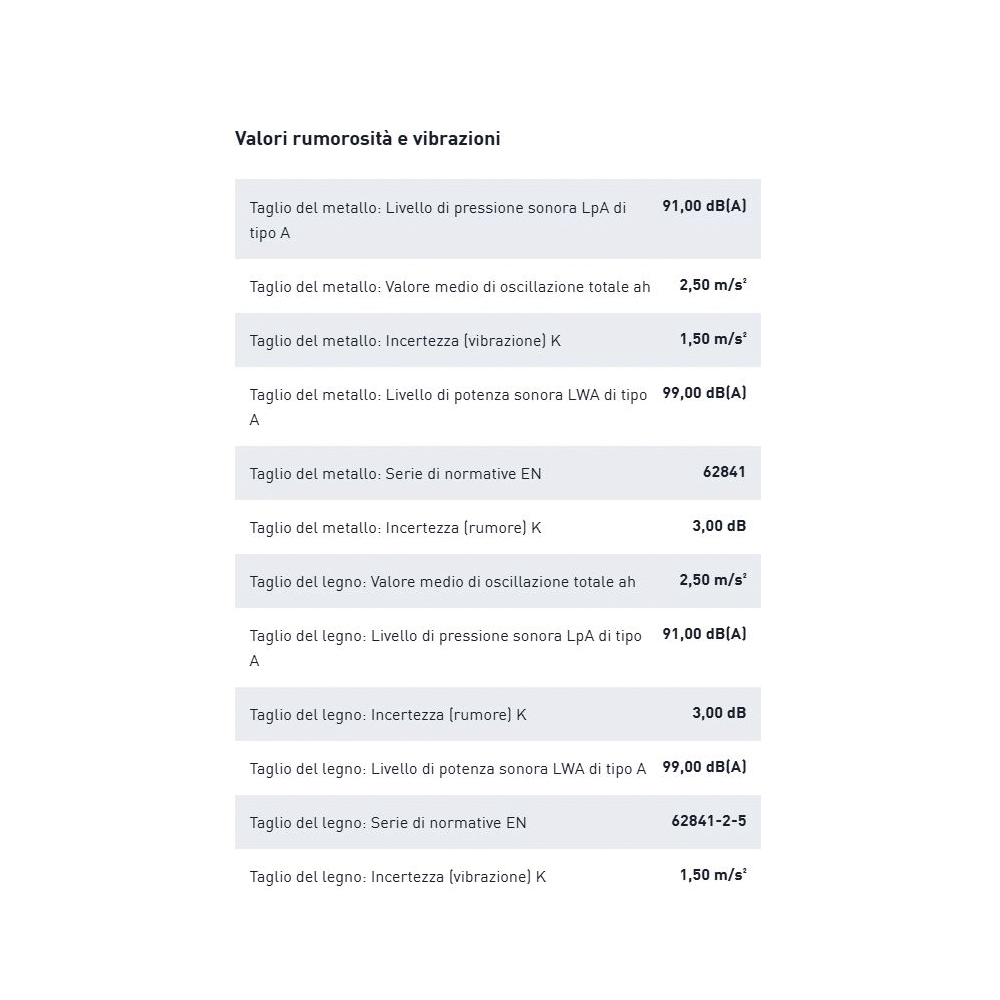Click the 91,00 dB(A) value for wood cutting
Image resolution: width=1000 pixels, height=1000 pixels.
704,634
